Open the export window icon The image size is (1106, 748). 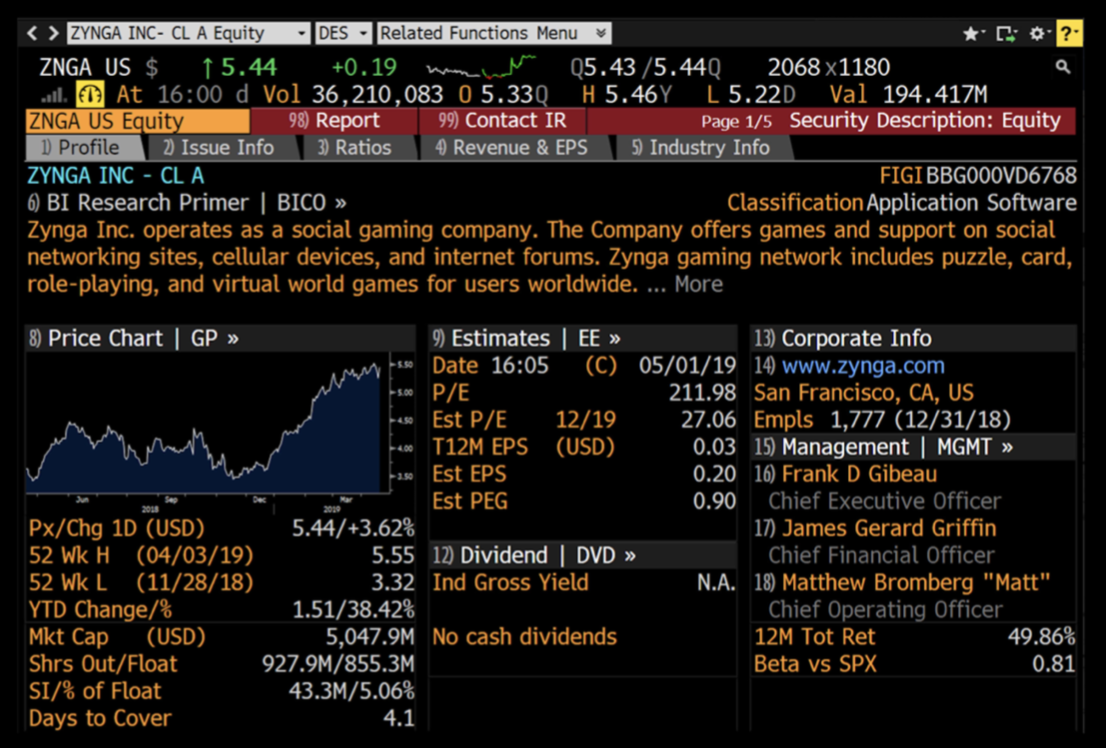(x=1006, y=33)
